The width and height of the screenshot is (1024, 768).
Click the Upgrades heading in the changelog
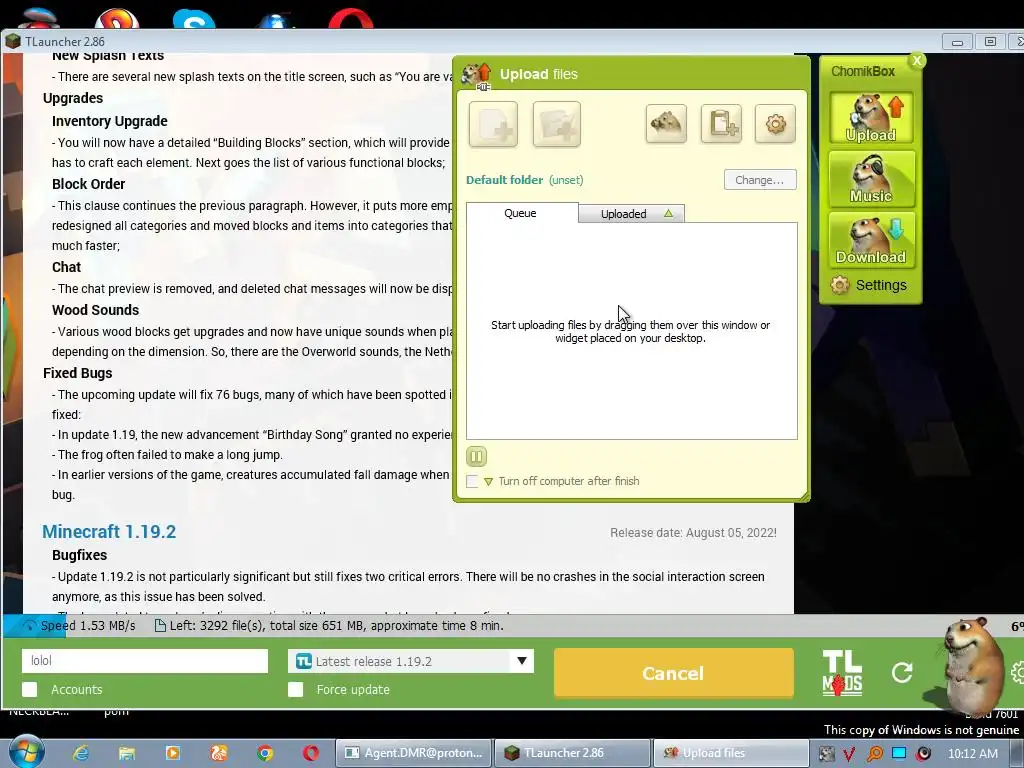point(72,98)
